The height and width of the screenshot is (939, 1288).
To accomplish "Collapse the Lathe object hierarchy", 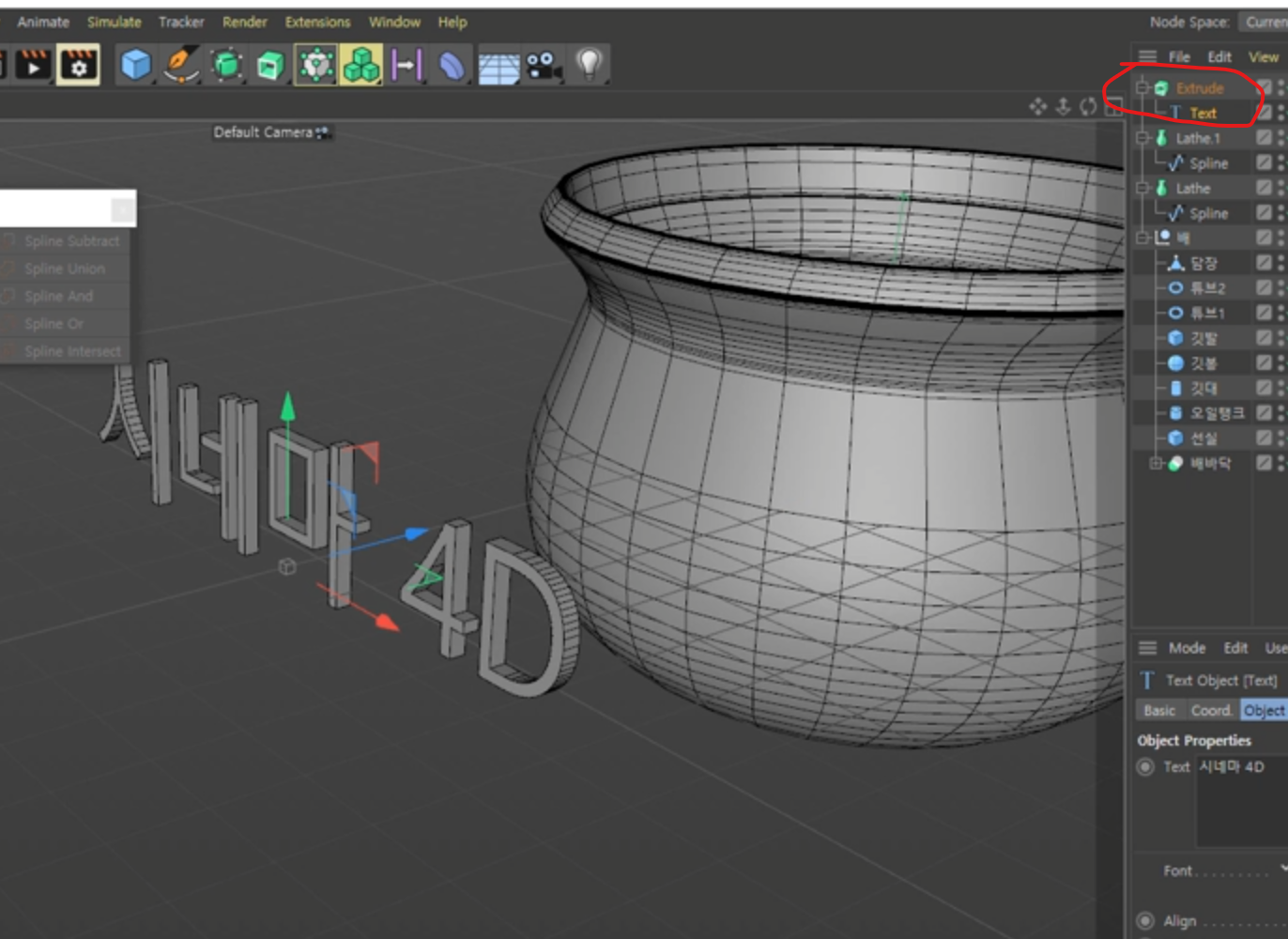I will (x=1142, y=188).
